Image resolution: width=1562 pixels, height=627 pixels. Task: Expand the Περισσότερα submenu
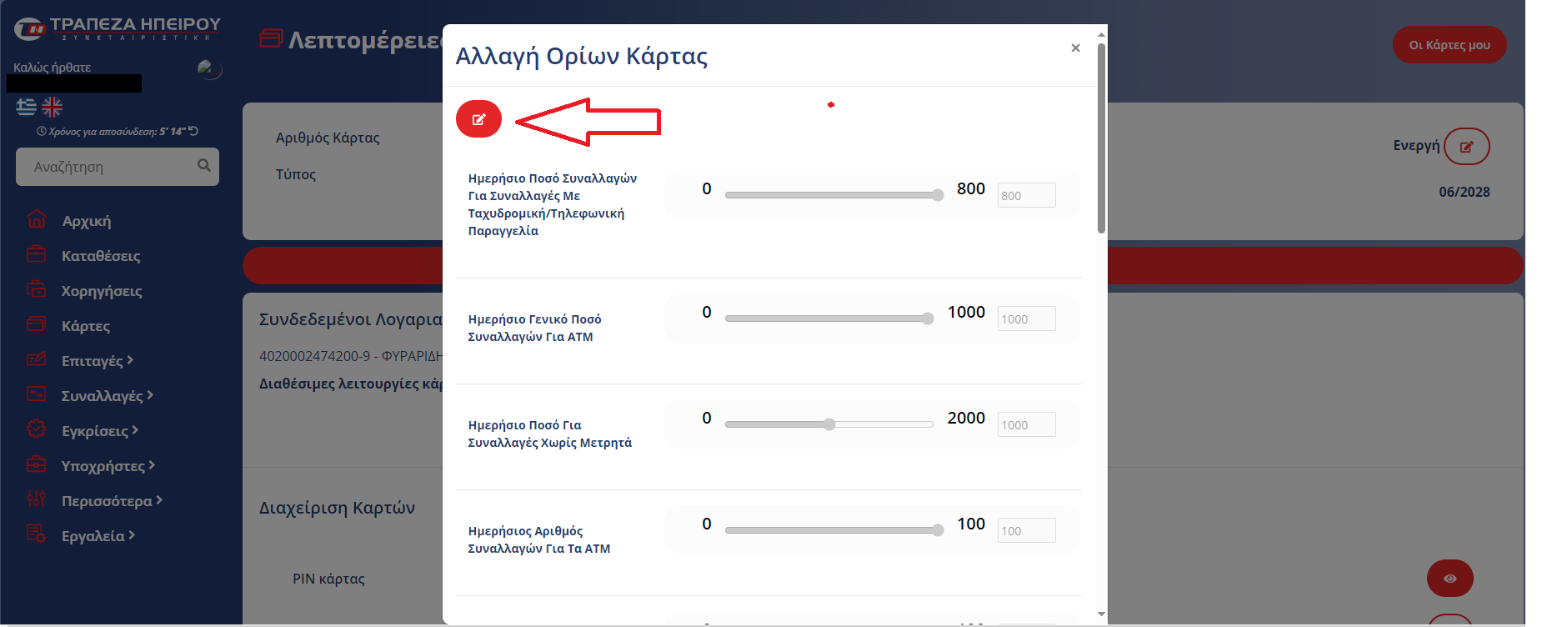pyautogui.click(x=112, y=500)
